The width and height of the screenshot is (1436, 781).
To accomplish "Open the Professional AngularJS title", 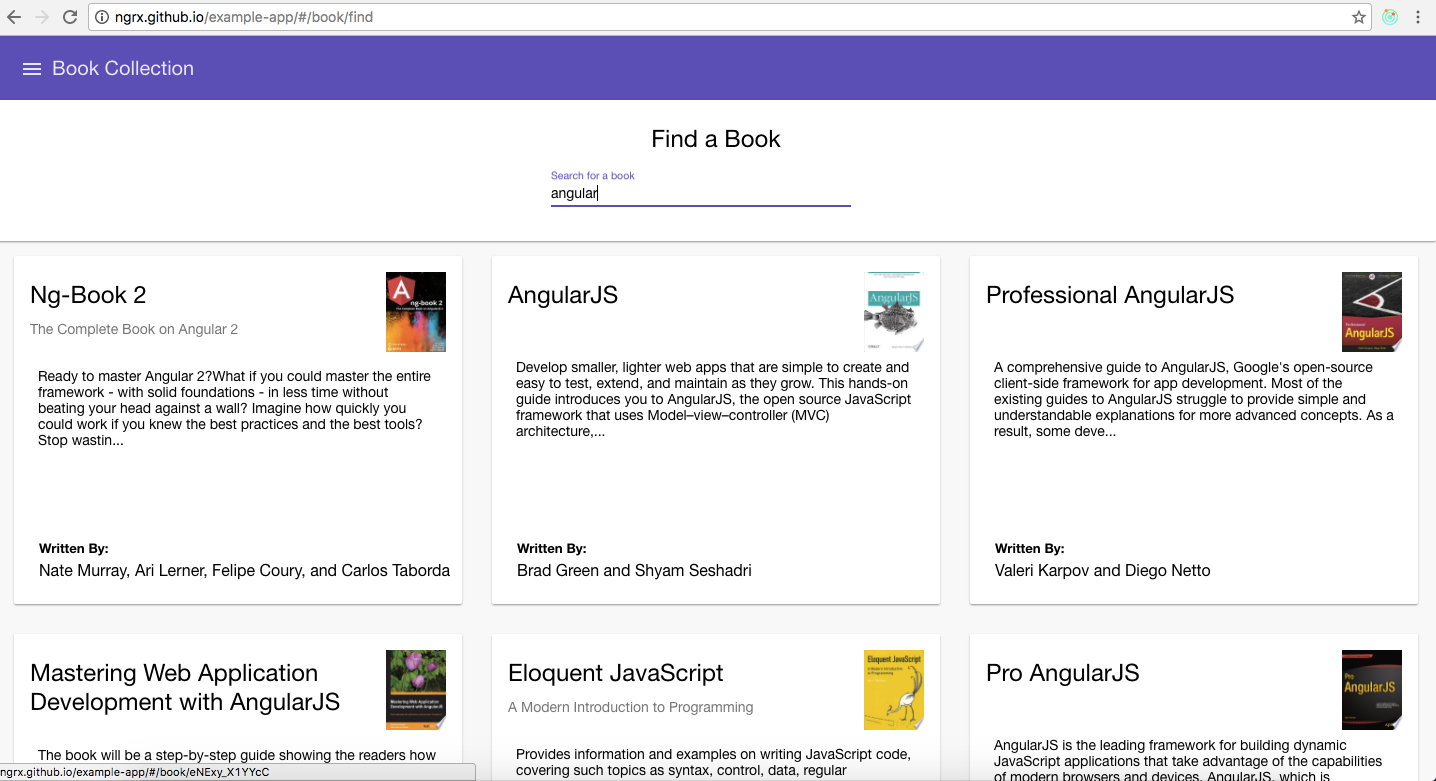I will click(1110, 295).
